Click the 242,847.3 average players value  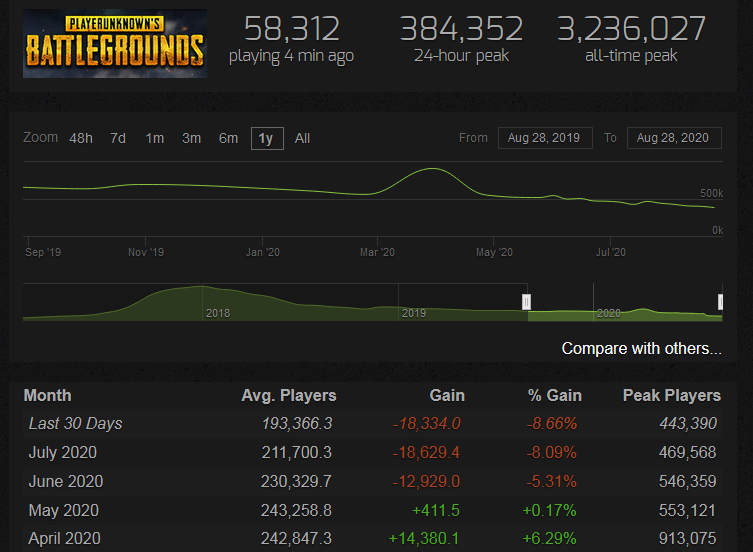pos(296,539)
